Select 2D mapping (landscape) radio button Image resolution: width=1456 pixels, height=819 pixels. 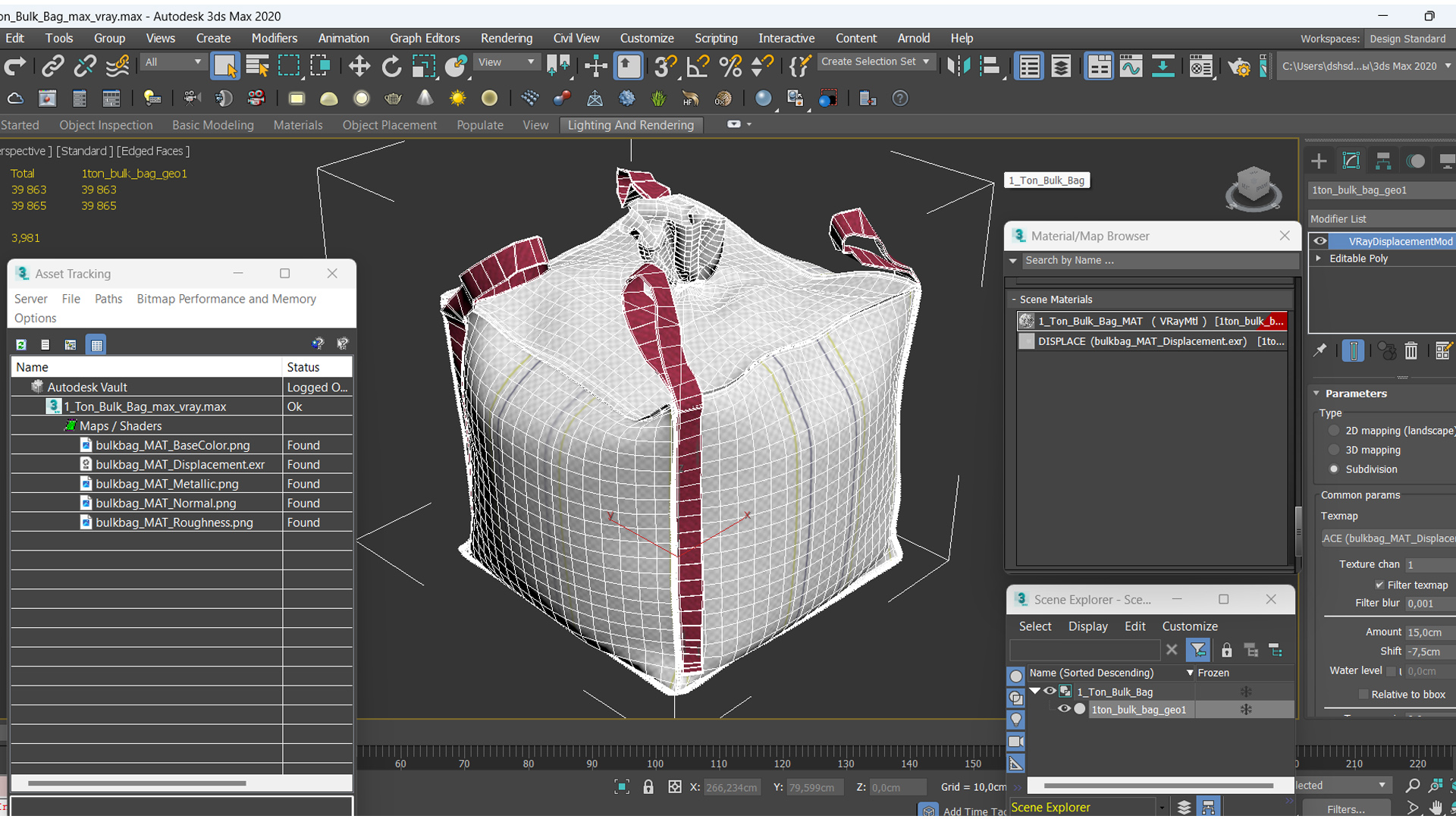coord(1334,431)
